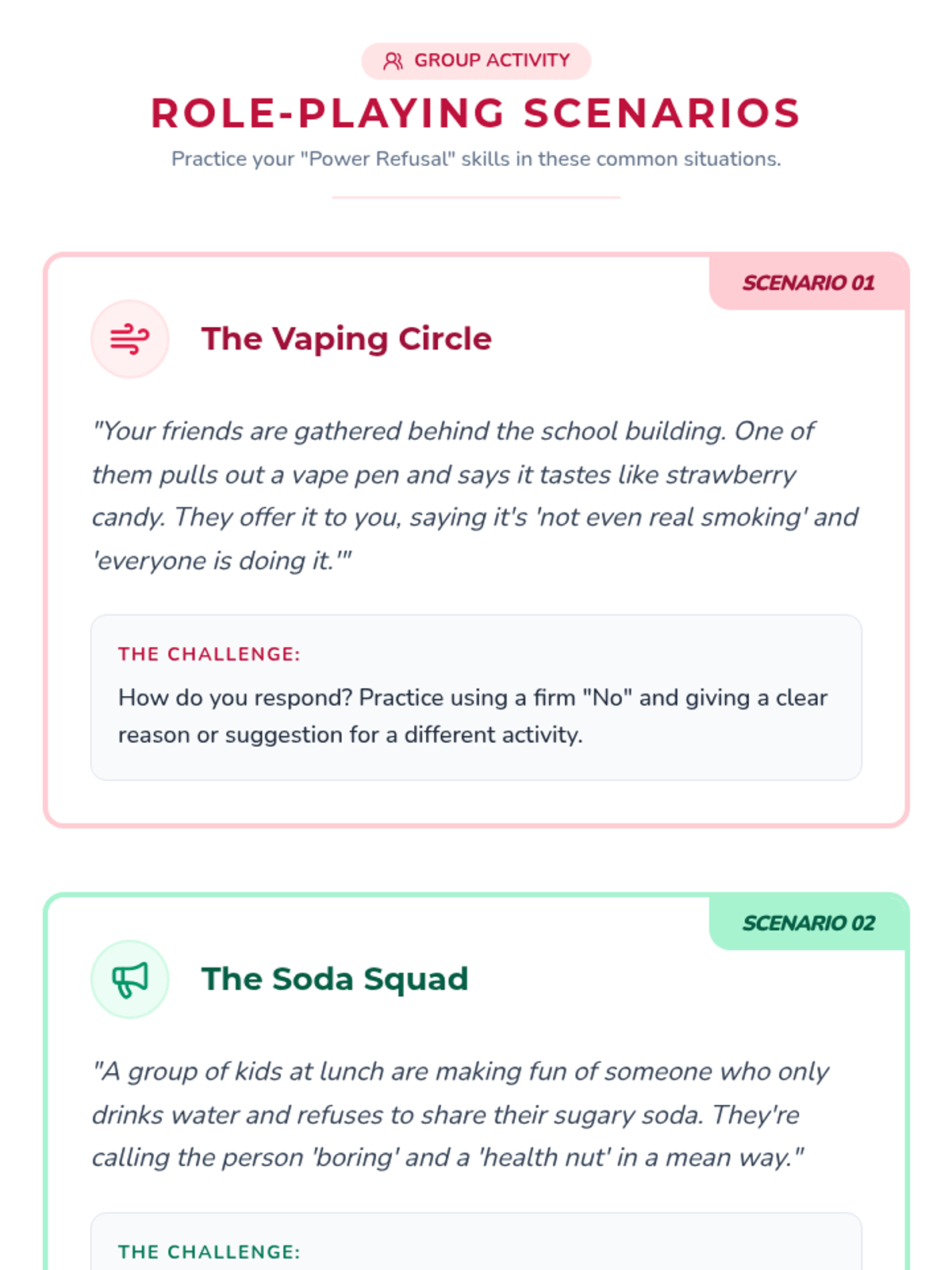The image size is (952, 1270).
Task: Click the ROLE-PLAYING SCENARIOS heading
Action: pos(476,113)
